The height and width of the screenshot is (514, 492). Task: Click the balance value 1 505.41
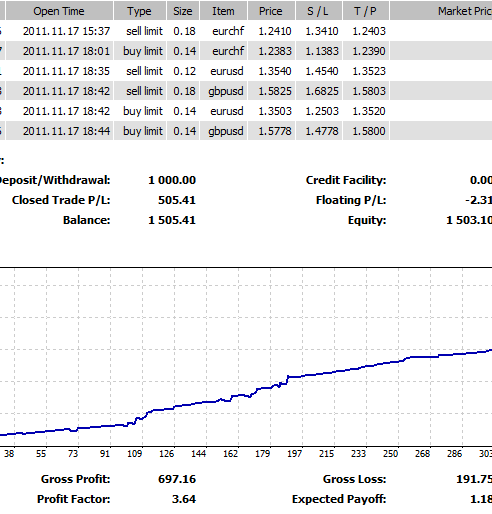click(x=172, y=220)
